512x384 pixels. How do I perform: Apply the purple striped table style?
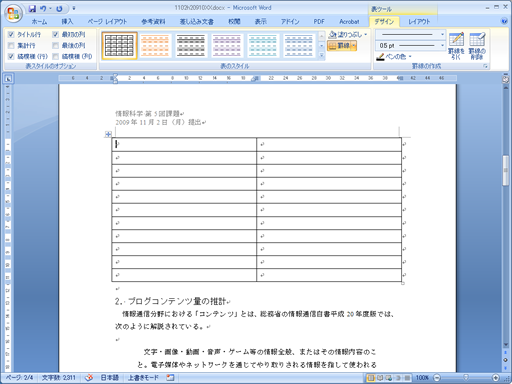click(x=227, y=45)
